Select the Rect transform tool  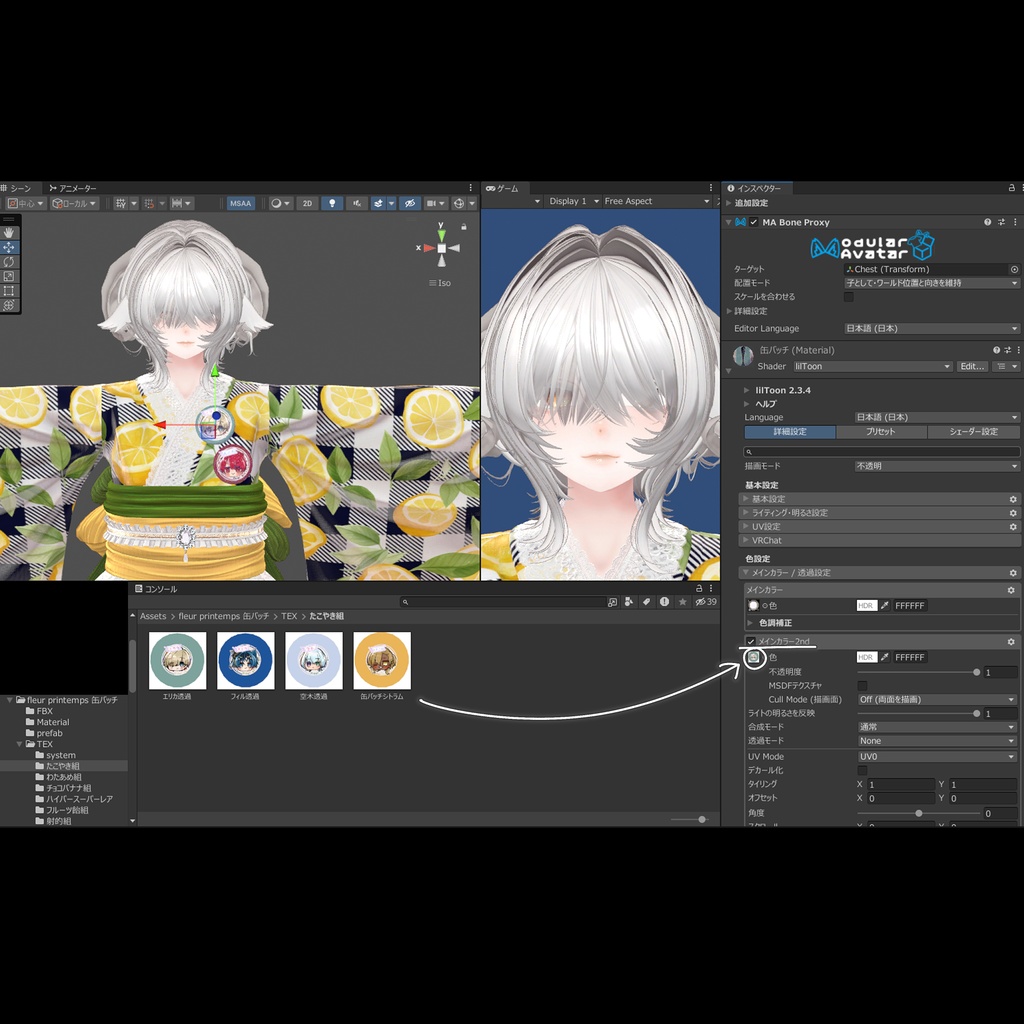click(8, 291)
